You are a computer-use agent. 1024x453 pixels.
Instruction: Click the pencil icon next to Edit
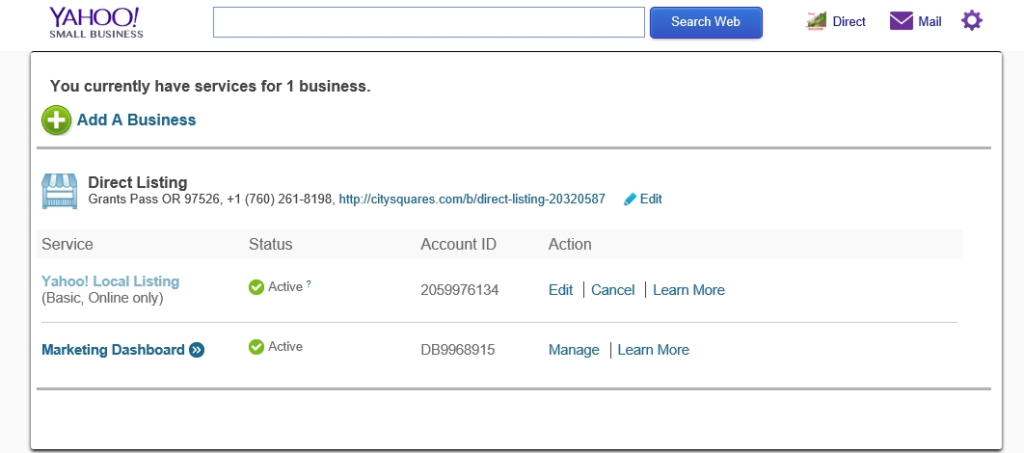[630, 199]
